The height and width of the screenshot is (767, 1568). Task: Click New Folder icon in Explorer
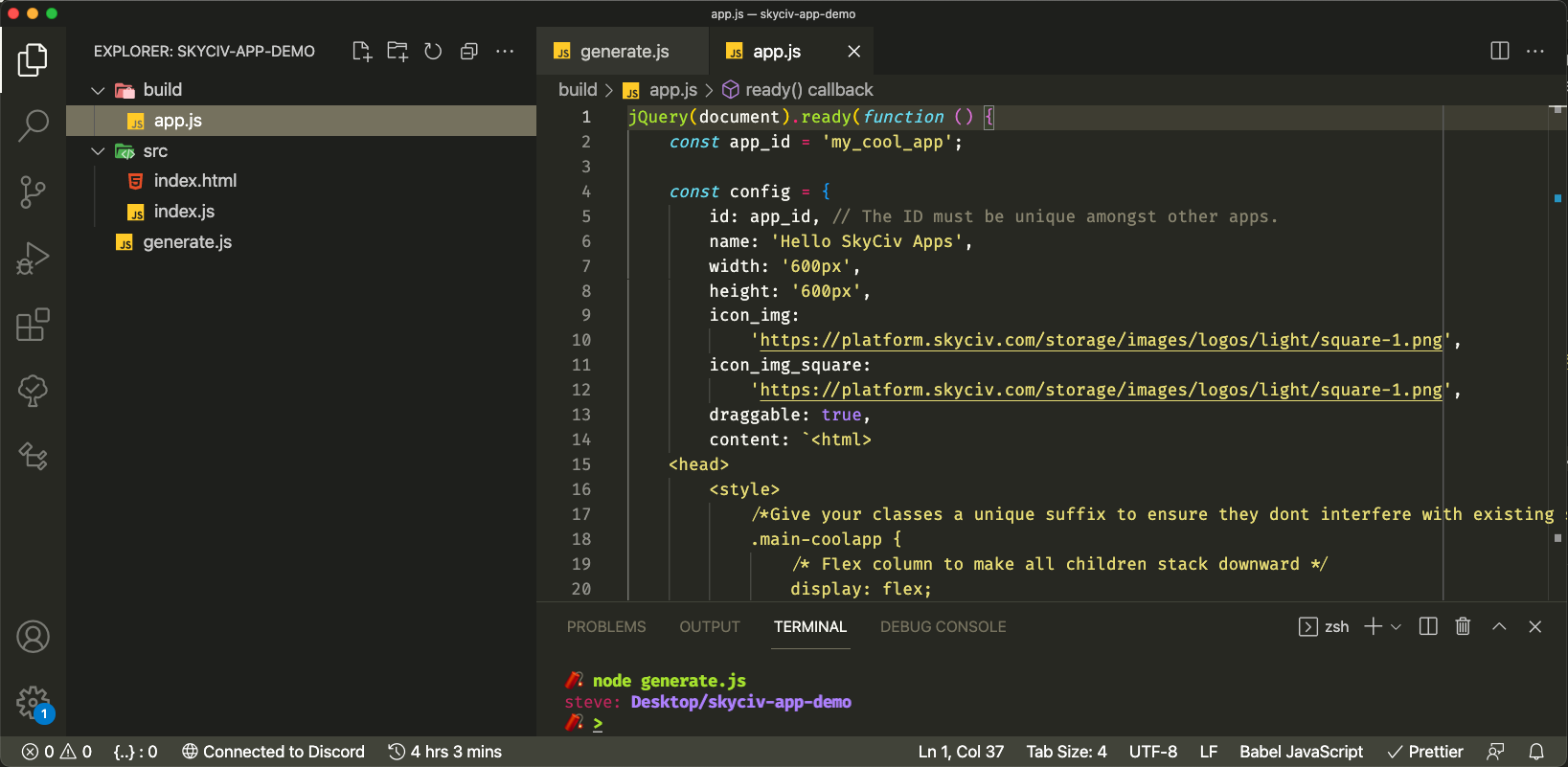point(398,52)
